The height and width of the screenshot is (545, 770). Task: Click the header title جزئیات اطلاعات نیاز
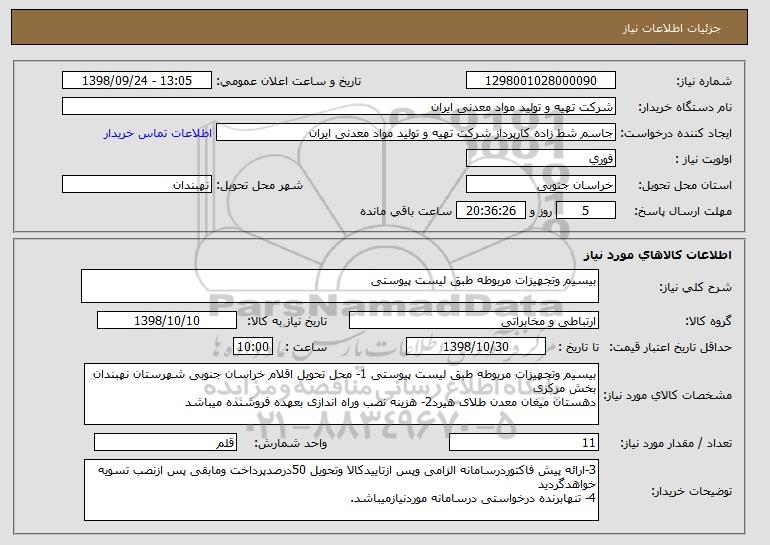pyautogui.click(x=671, y=28)
